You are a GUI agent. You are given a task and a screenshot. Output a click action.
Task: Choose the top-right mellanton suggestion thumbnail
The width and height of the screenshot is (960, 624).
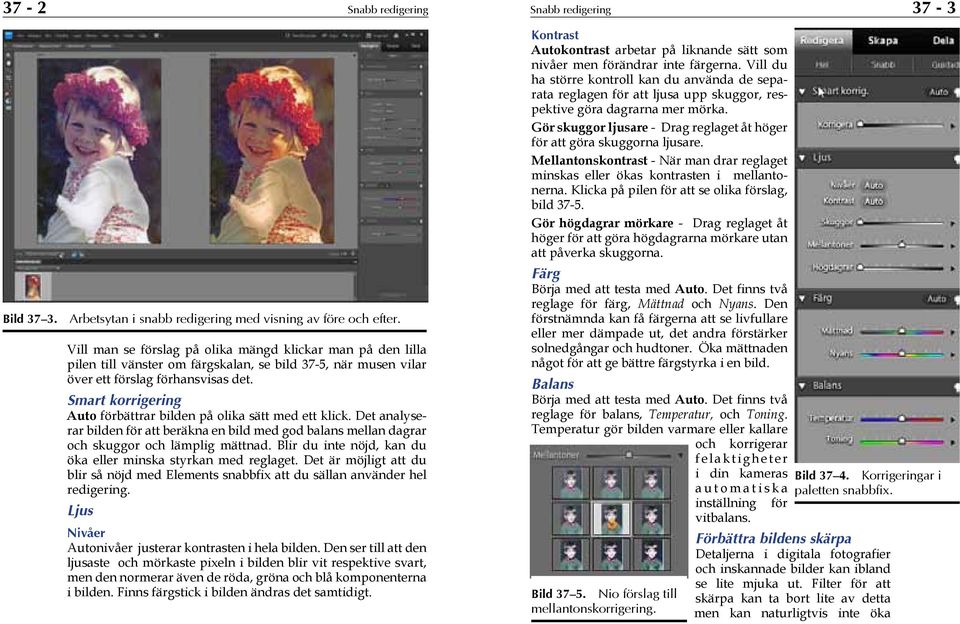point(651,483)
